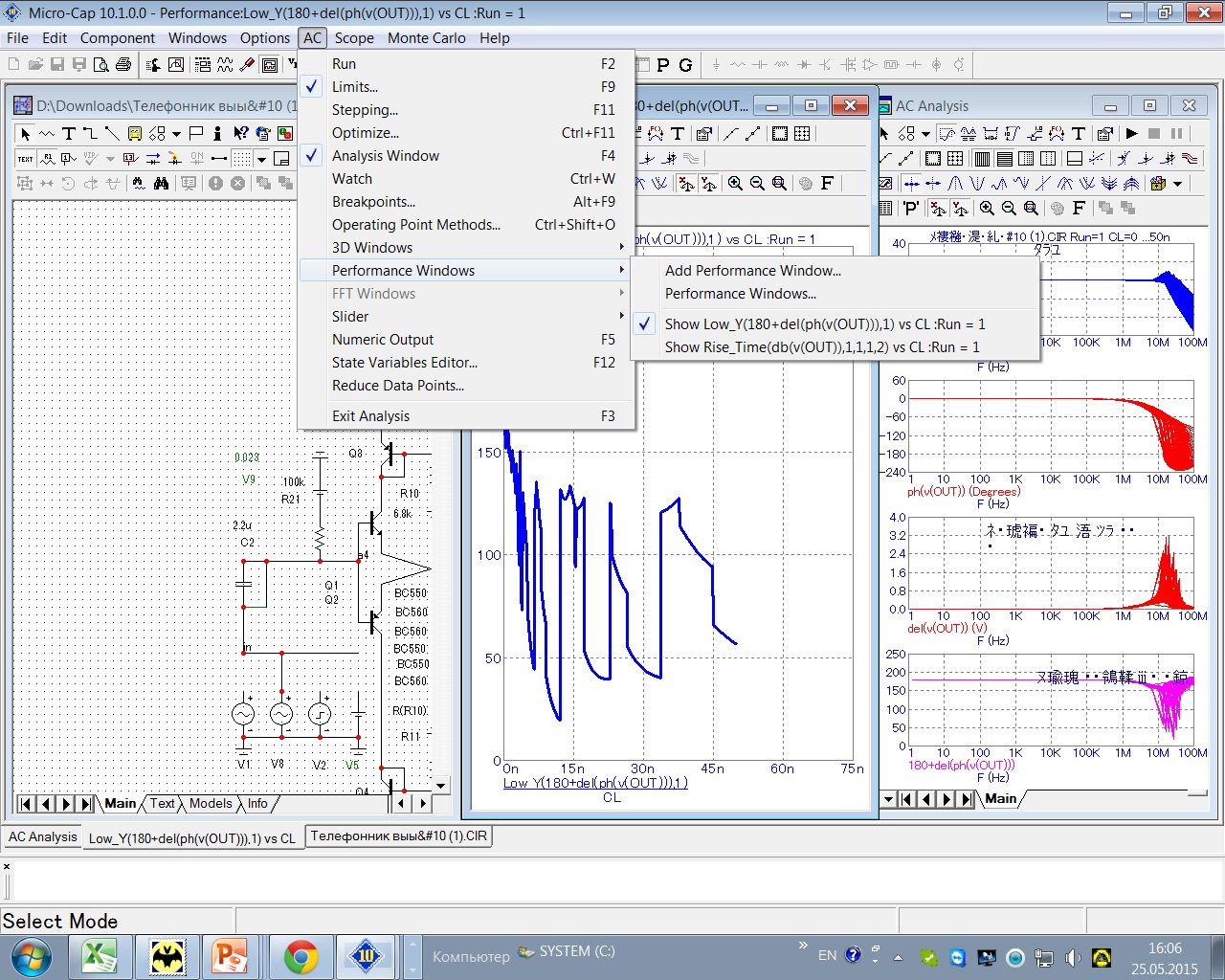Click the T text tool in AC Analysis toolbar
The image size is (1225, 980).
pos(1079,133)
